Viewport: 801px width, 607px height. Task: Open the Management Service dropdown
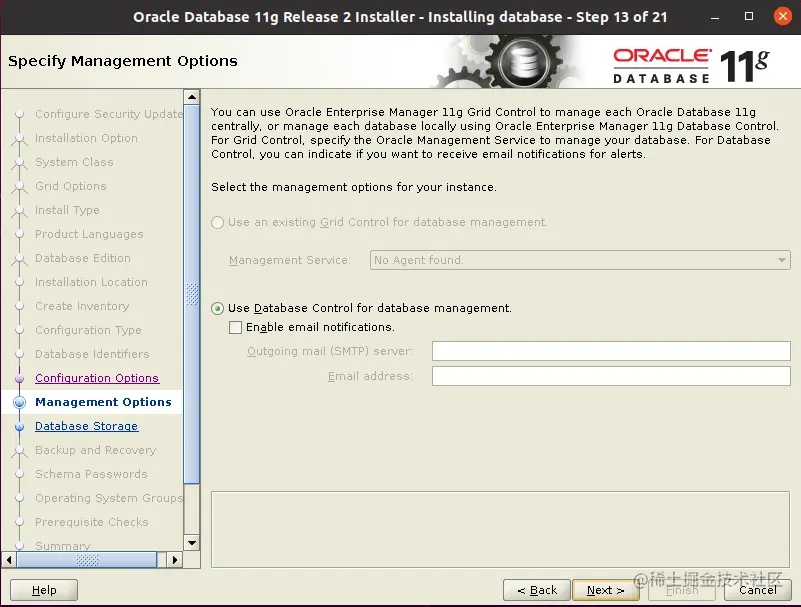click(x=580, y=260)
